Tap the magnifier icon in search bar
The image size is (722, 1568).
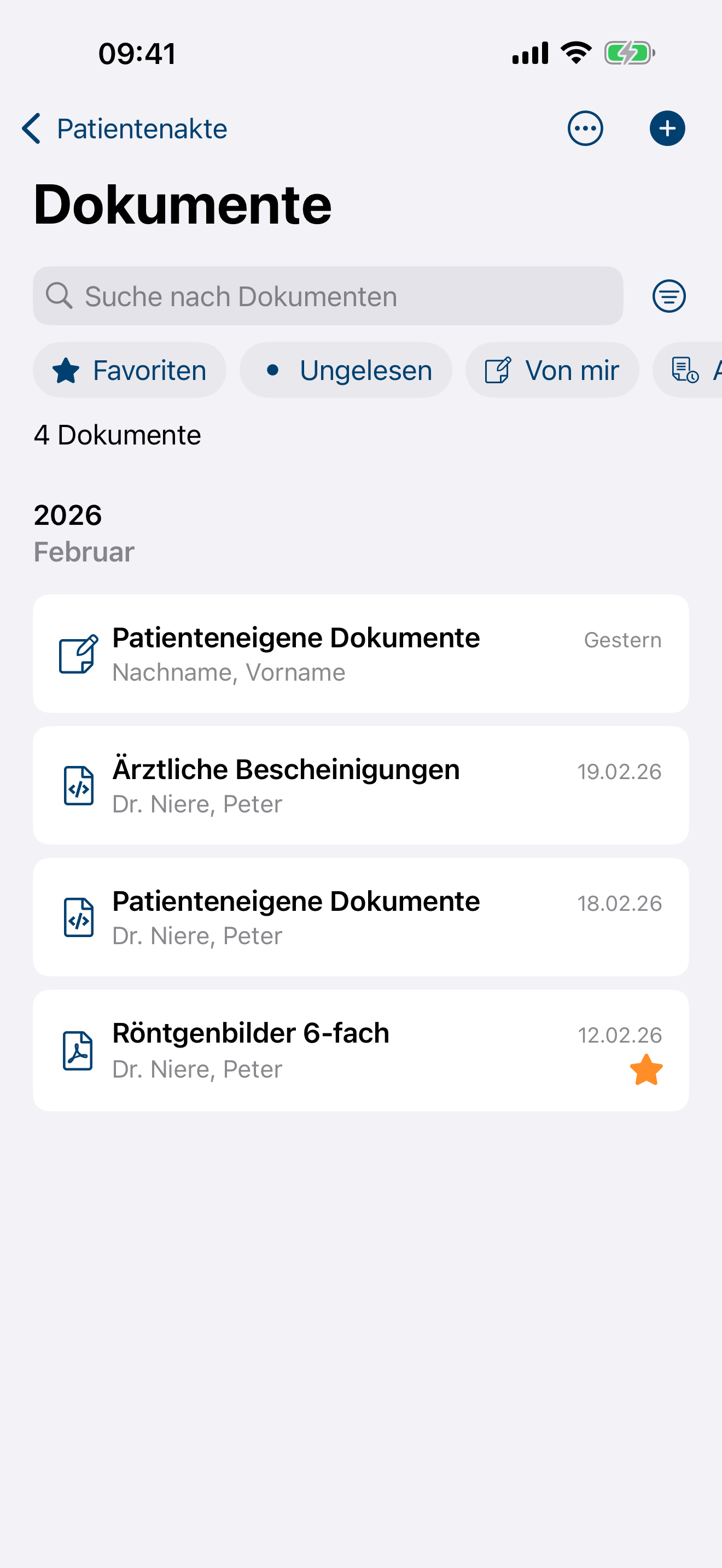coord(59,296)
